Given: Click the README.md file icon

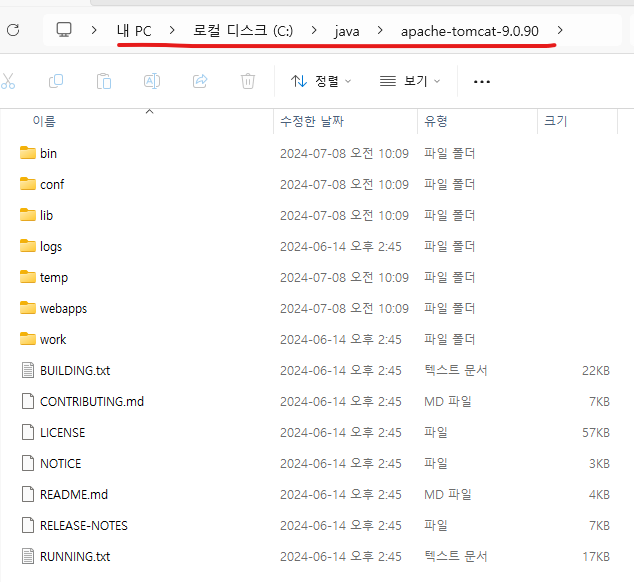Looking at the screenshot, I should (28, 494).
